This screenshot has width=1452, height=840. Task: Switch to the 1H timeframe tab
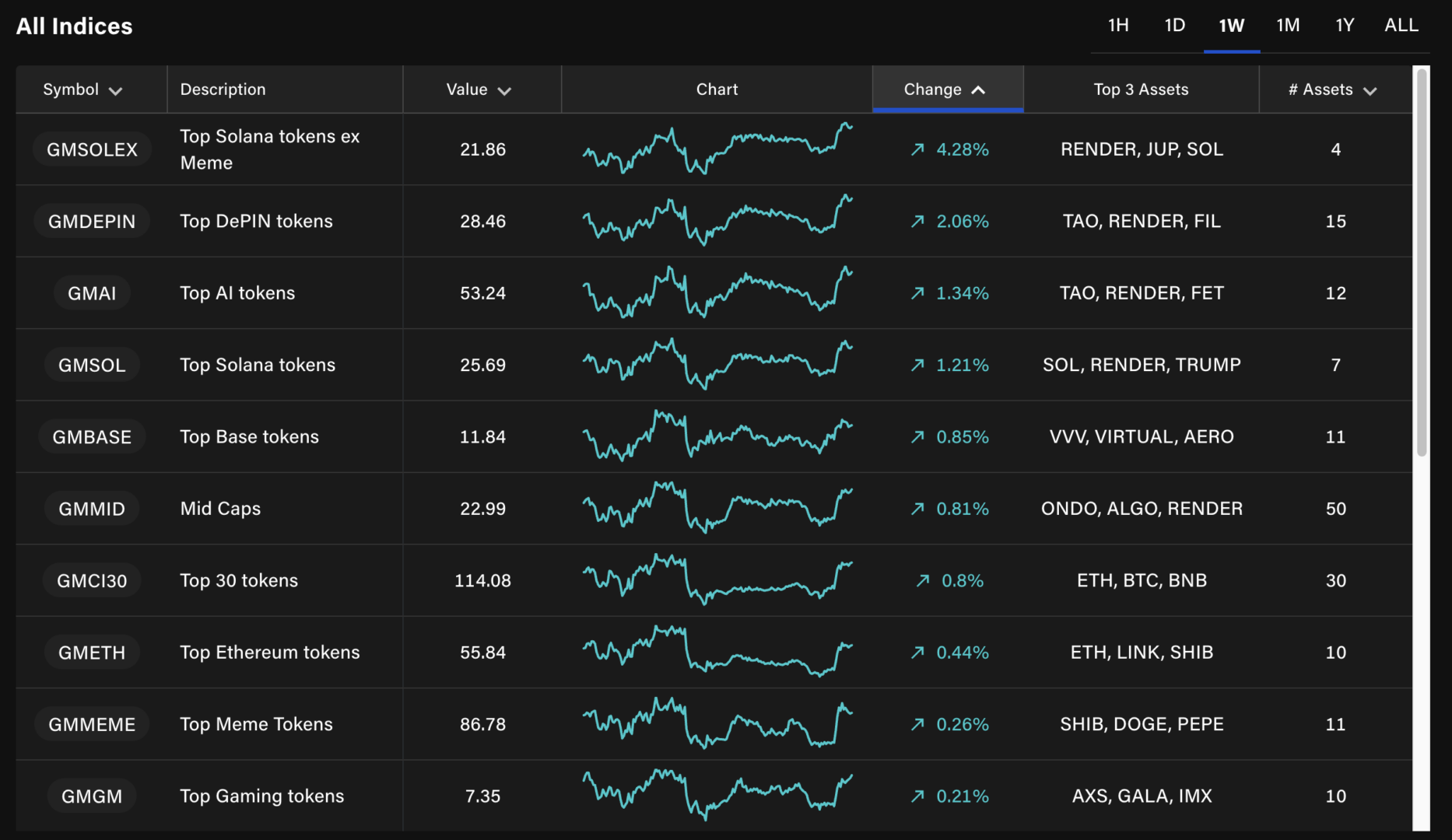click(x=1118, y=26)
